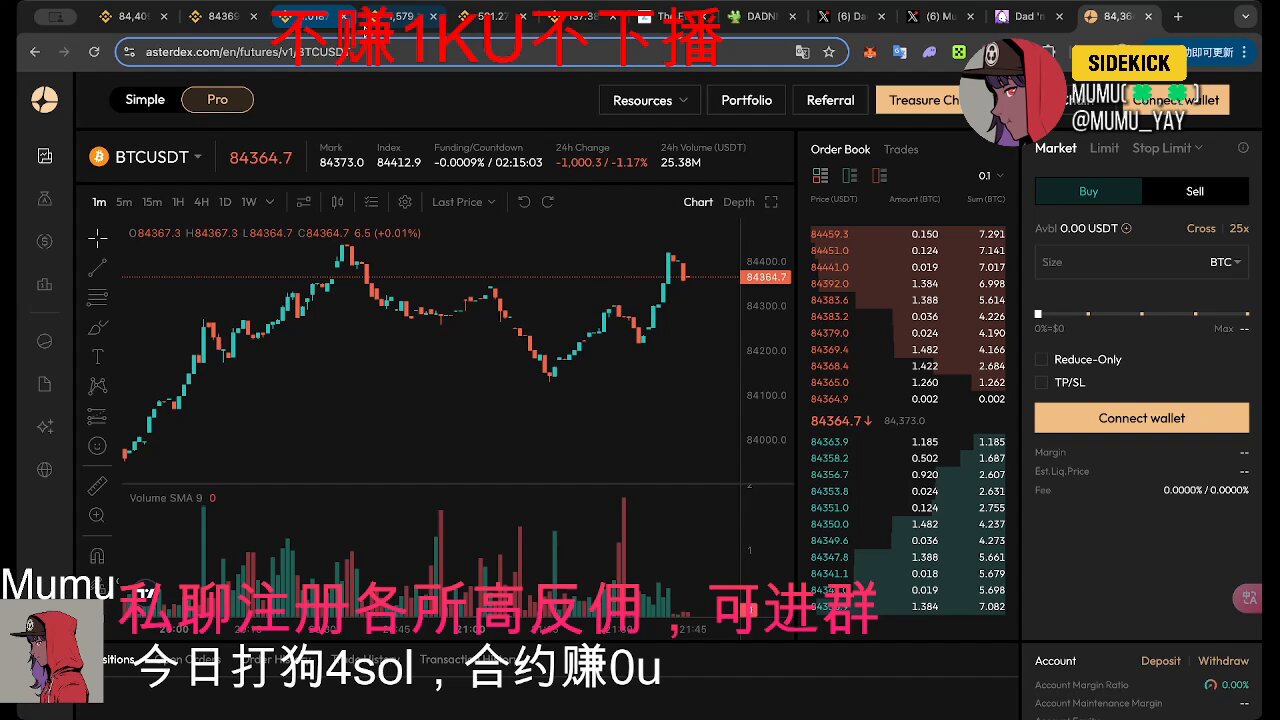The width and height of the screenshot is (1280, 720).
Task: Redo the chart action
Action: click(x=548, y=202)
